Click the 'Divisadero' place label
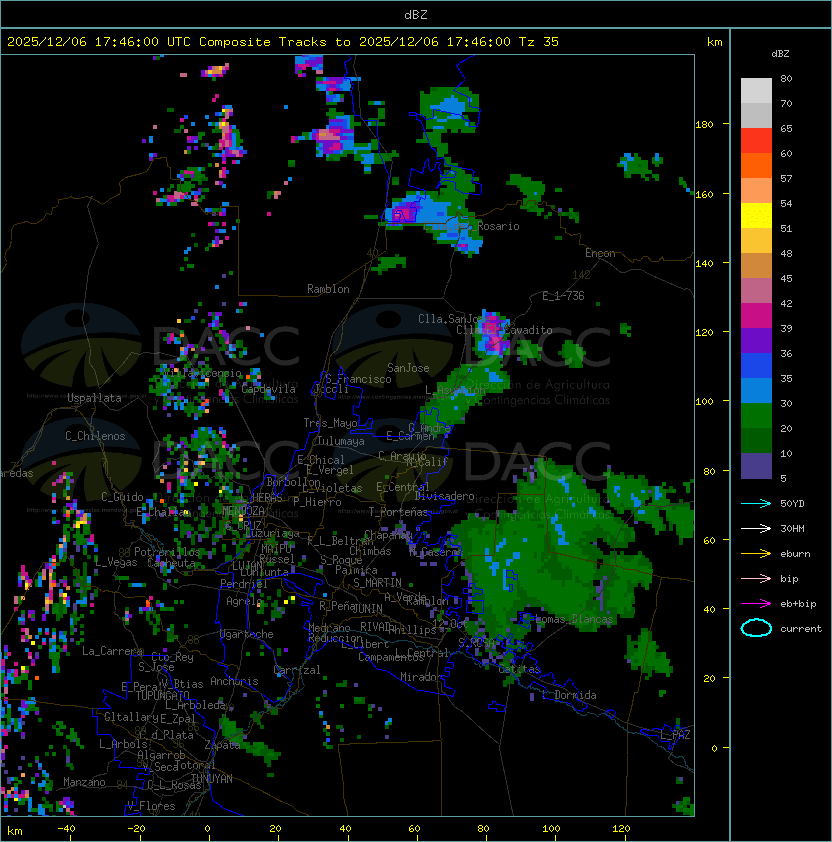This screenshot has height=842, width=832. [445, 496]
